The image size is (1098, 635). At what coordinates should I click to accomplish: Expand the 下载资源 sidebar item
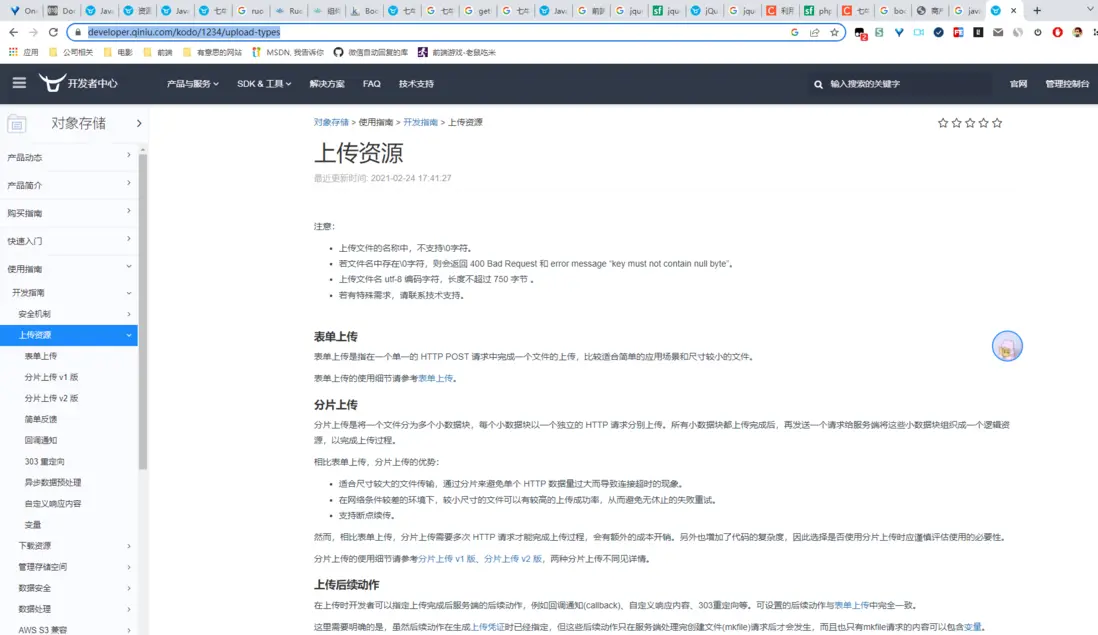click(69, 545)
